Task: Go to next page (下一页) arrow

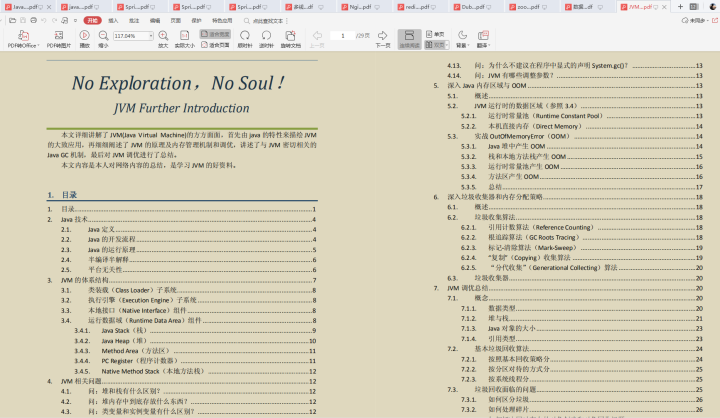Action: 382,35
